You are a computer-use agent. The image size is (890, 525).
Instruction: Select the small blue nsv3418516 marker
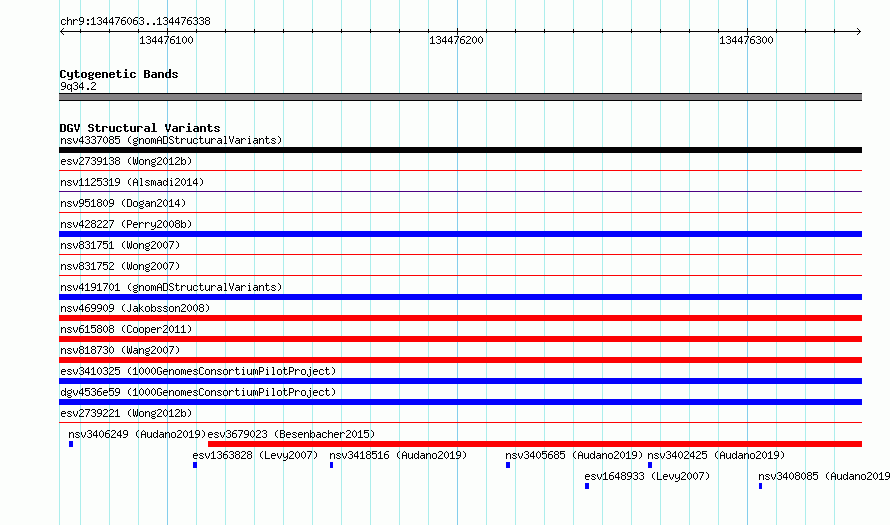331,465
